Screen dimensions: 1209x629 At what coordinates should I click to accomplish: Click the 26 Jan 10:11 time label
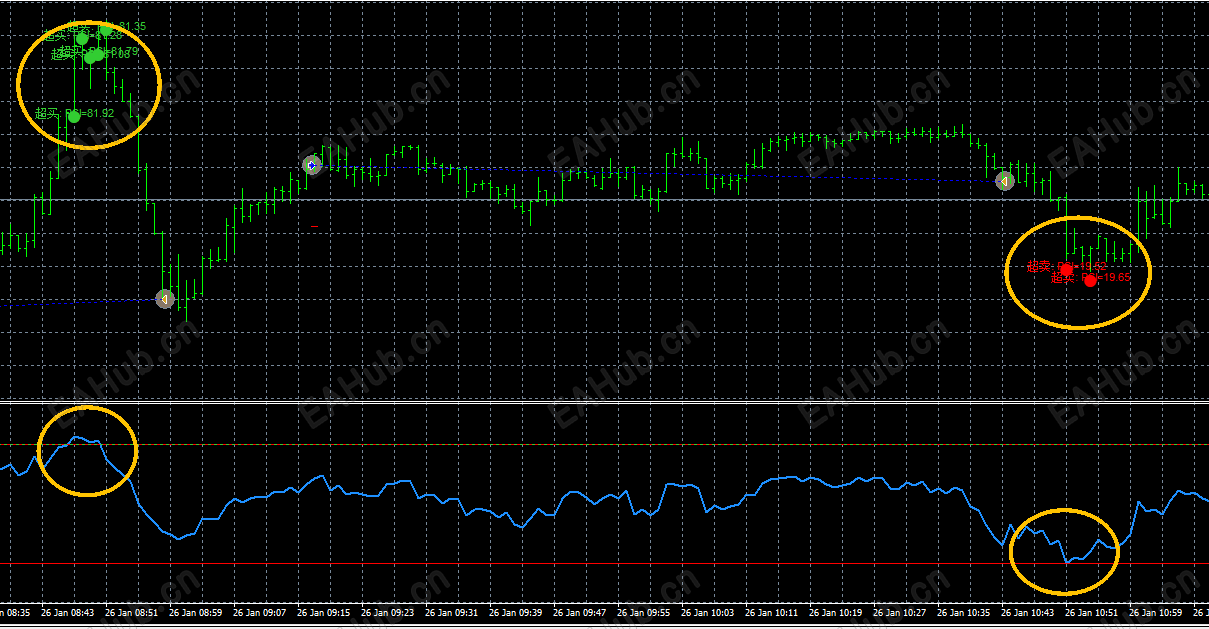(x=771, y=612)
